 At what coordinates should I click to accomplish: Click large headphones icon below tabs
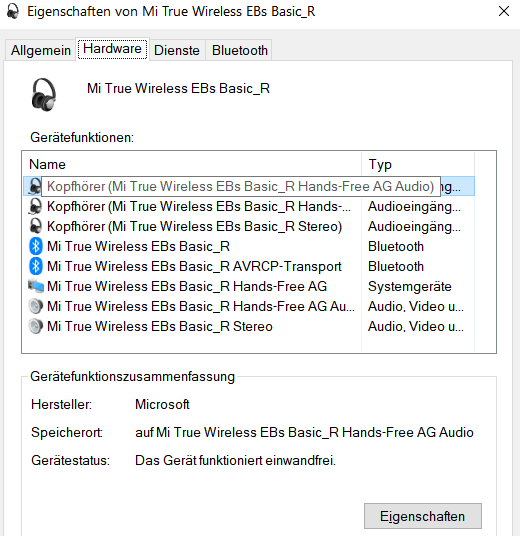[x=44, y=95]
